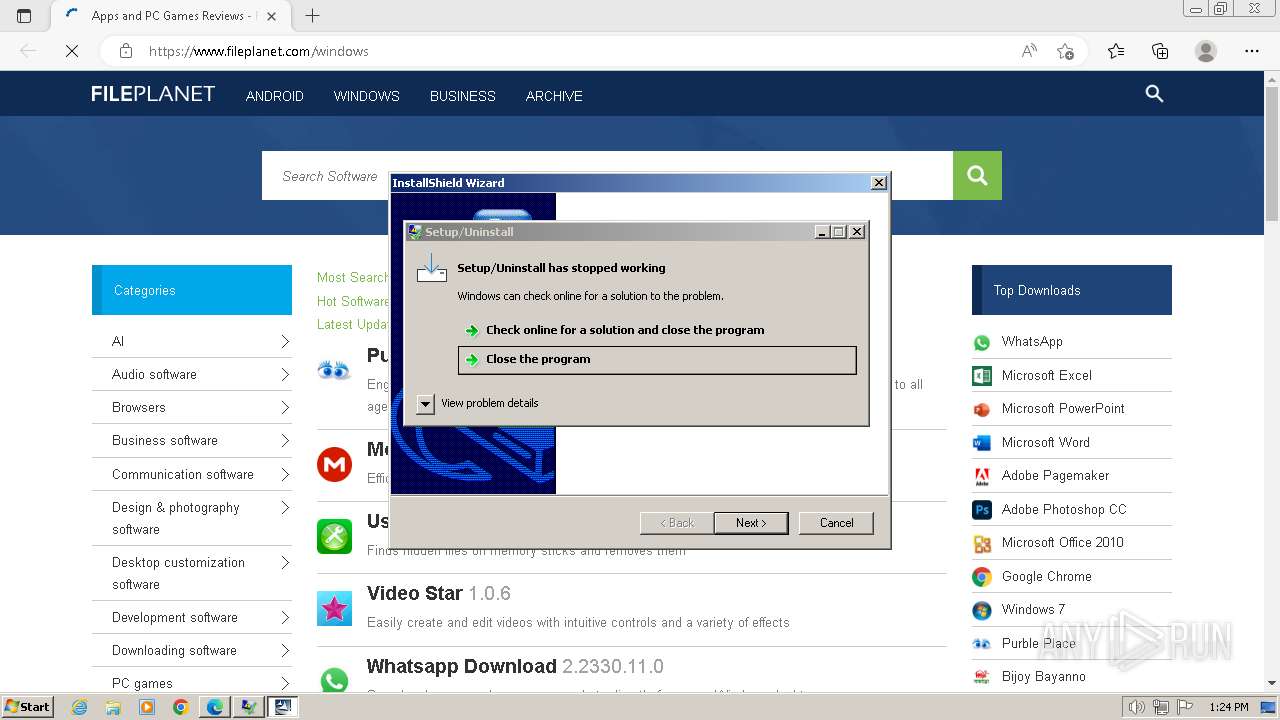Viewport: 1280px width, 720px height.
Task: Open the Bijoy Bayanno link
Action: point(1044,677)
